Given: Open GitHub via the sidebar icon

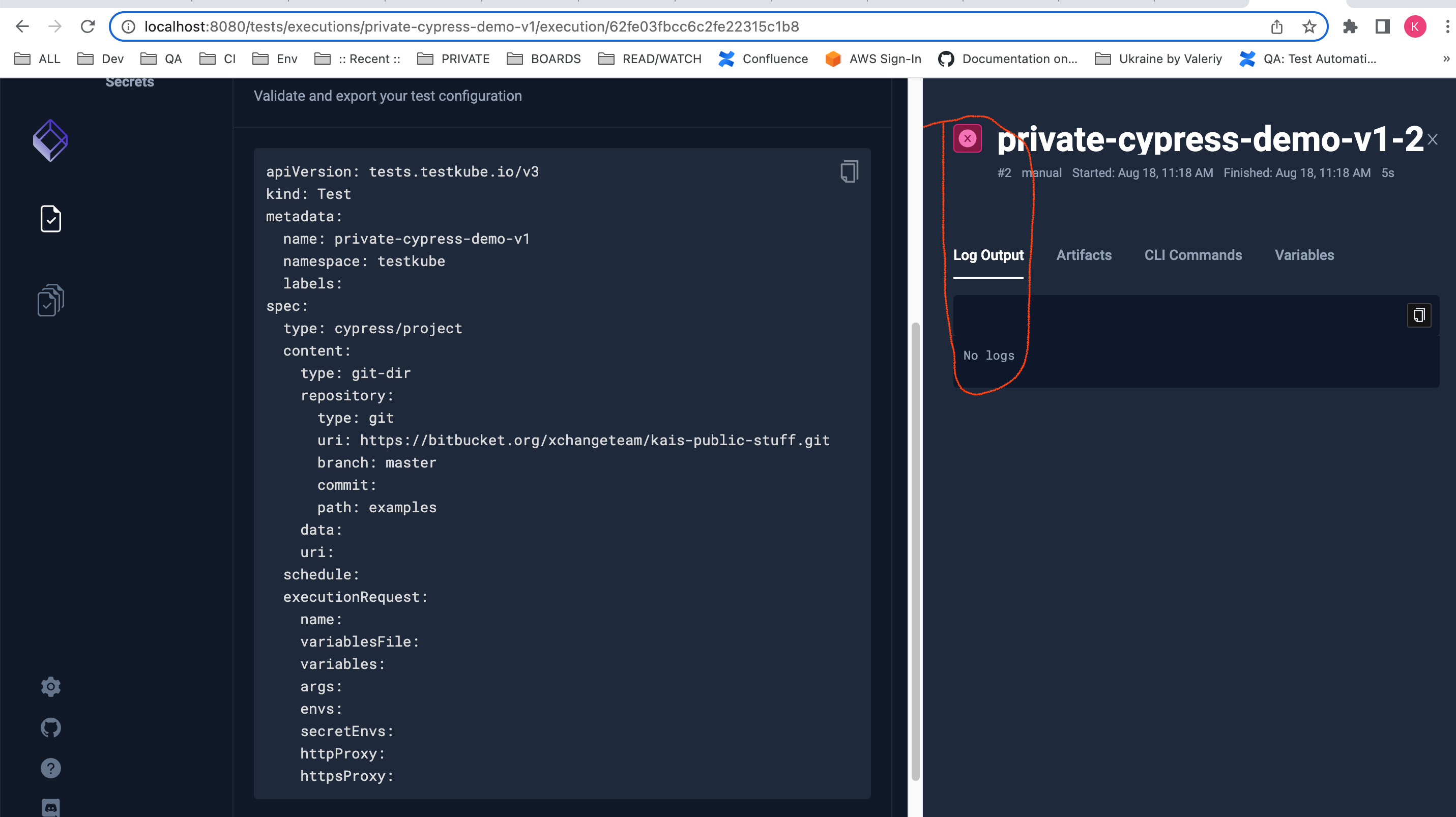Looking at the screenshot, I should (50, 727).
